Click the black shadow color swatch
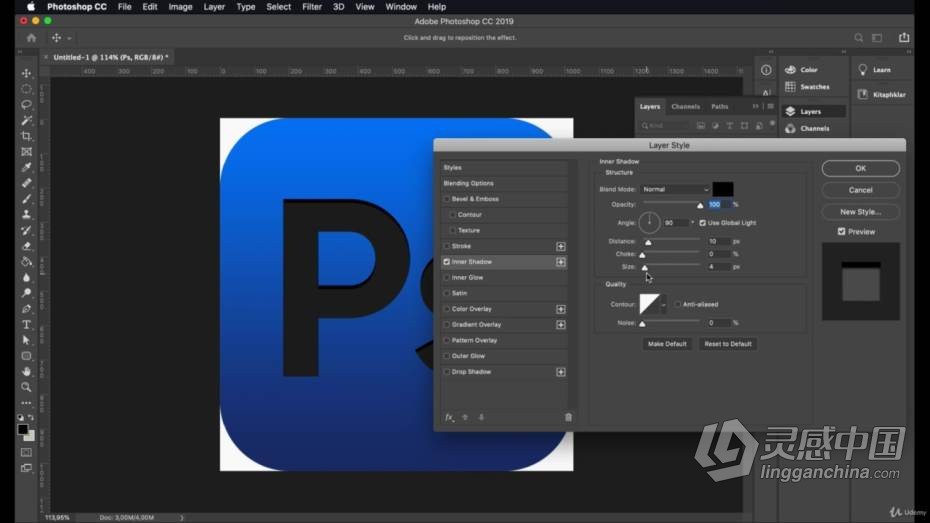This screenshot has height=523, width=930. tap(722, 189)
